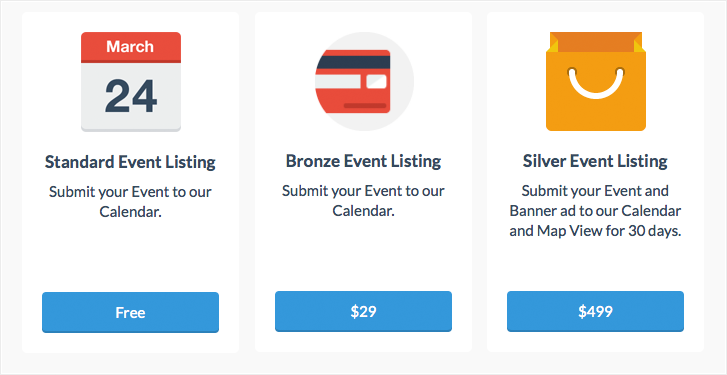Click the Standard listing description text

pos(130,203)
